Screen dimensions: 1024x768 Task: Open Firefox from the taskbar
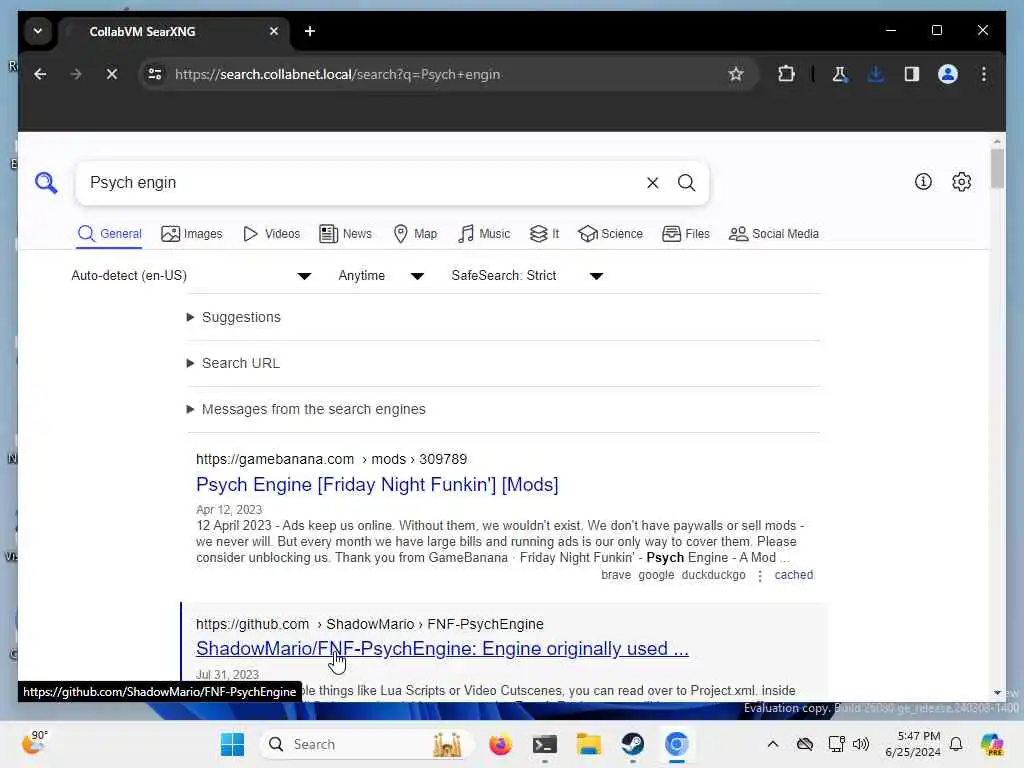[x=500, y=744]
